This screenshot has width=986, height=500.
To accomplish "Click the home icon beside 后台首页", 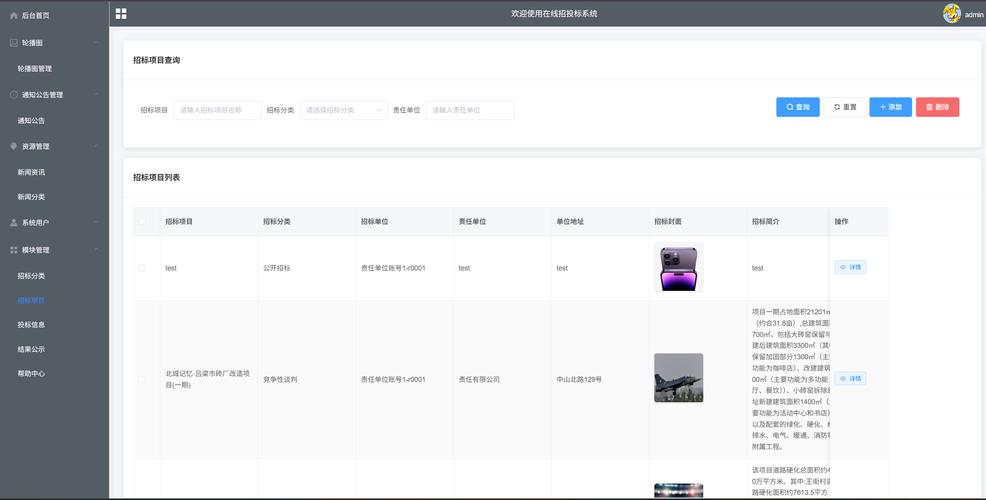I will 14,16.
